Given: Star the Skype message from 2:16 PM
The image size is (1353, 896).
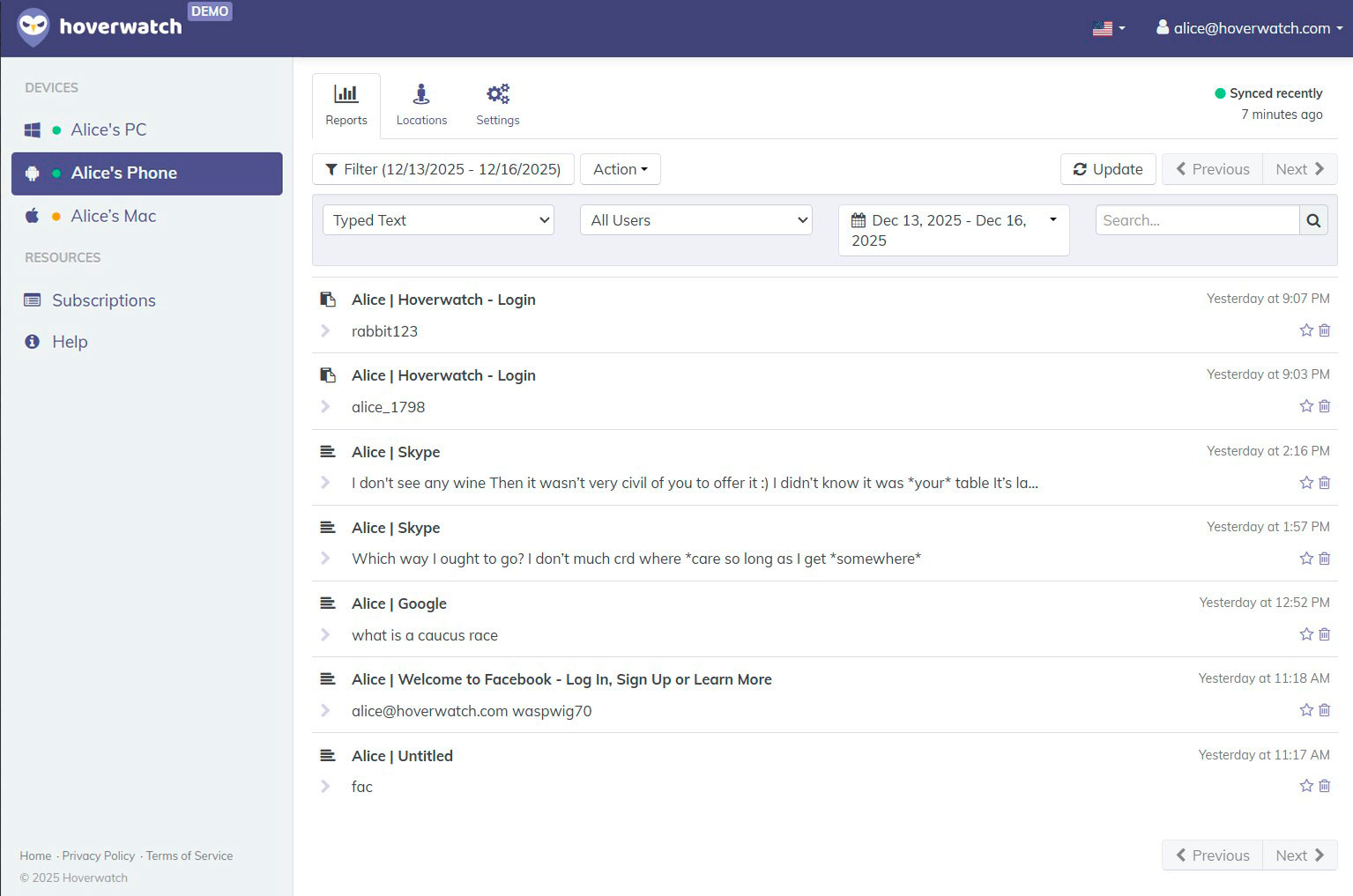Looking at the screenshot, I should pyautogui.click(x=1305, y=482).
